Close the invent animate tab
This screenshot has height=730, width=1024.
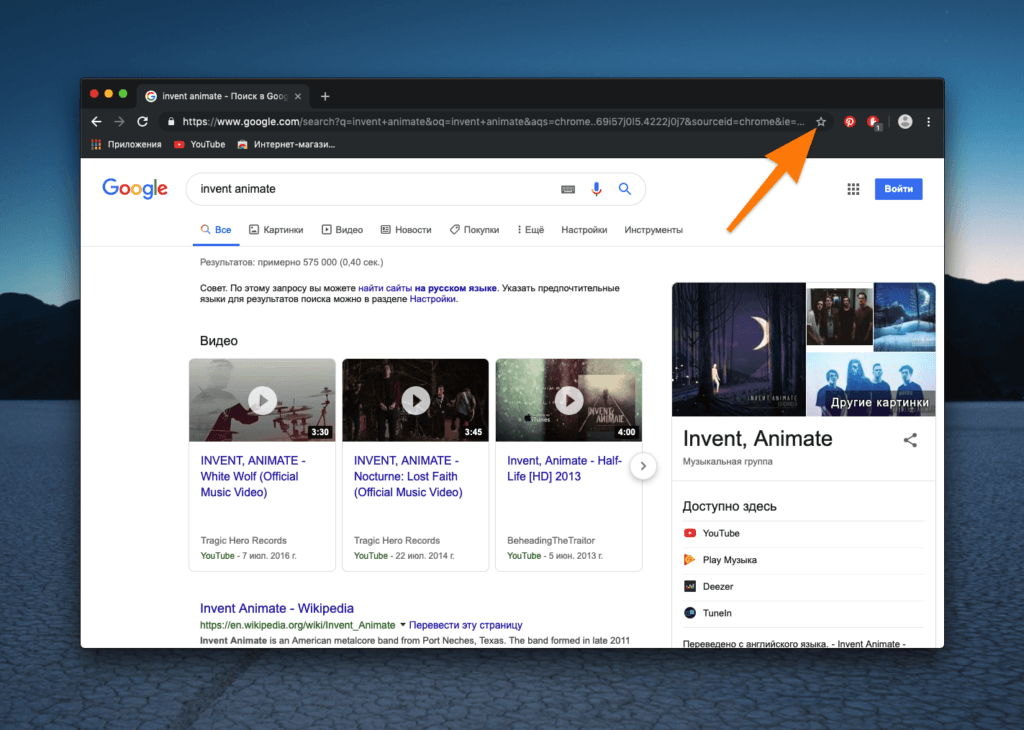(298, 97)
